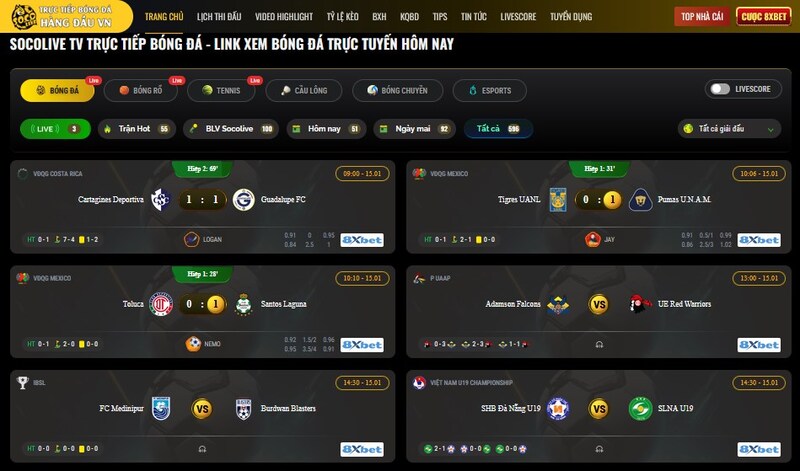Image resolution: width=800 pixels, height=471 pixels.
Task: Toggle the Livescore switch on
Action: point(720,89)
